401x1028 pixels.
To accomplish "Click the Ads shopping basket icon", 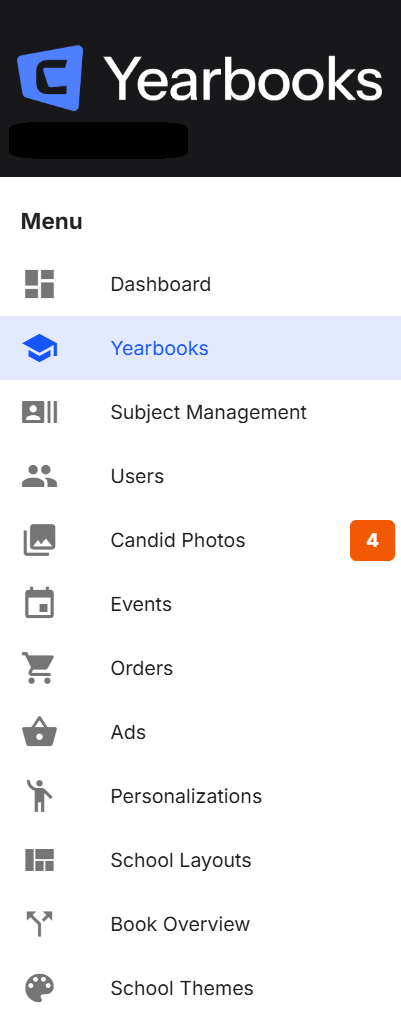I will (39, 732).
